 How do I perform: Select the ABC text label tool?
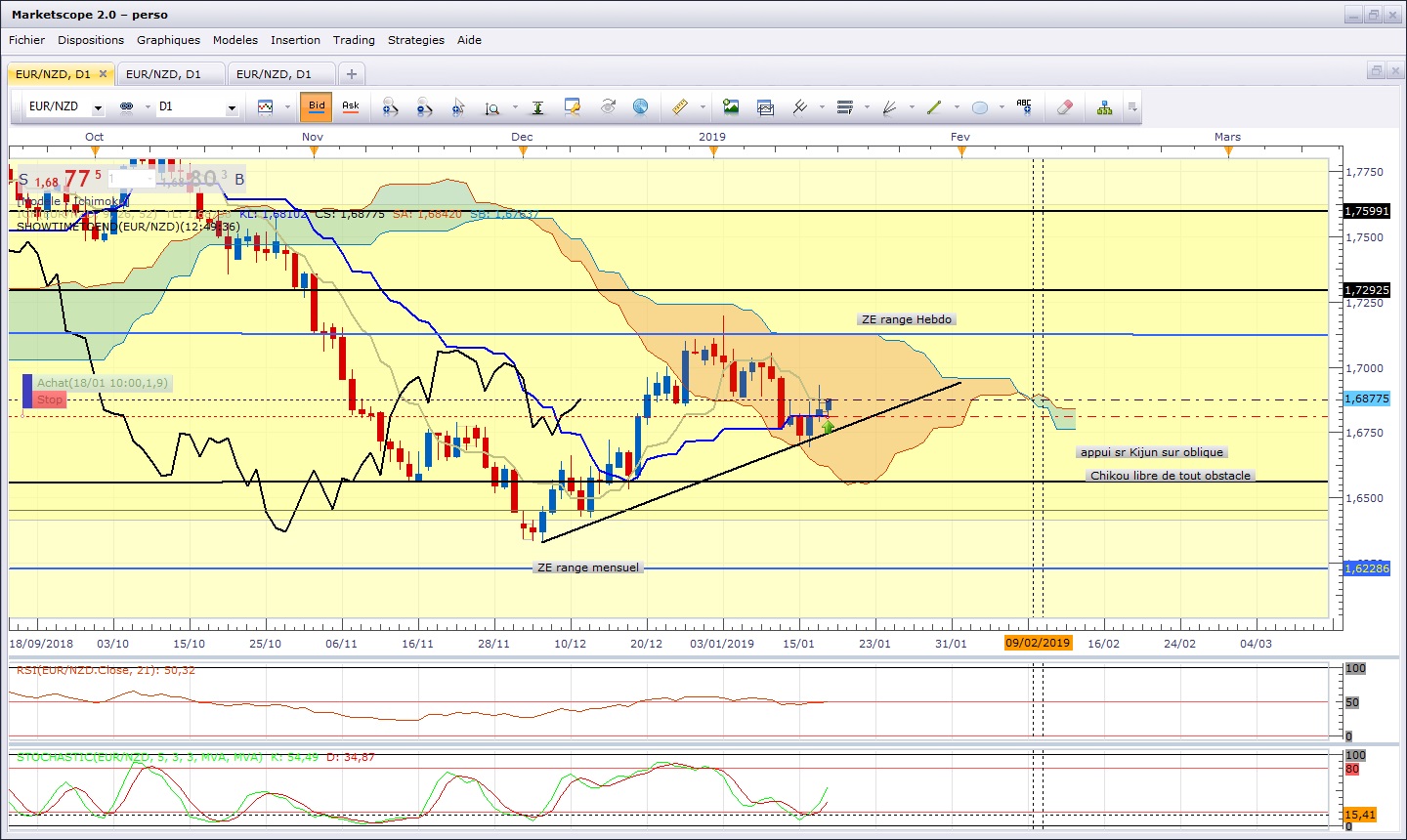tap(1024, 106)
